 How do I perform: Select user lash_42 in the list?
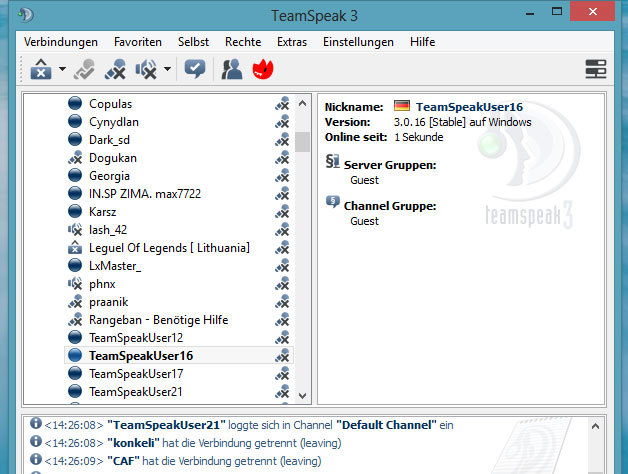click(108, 230)
